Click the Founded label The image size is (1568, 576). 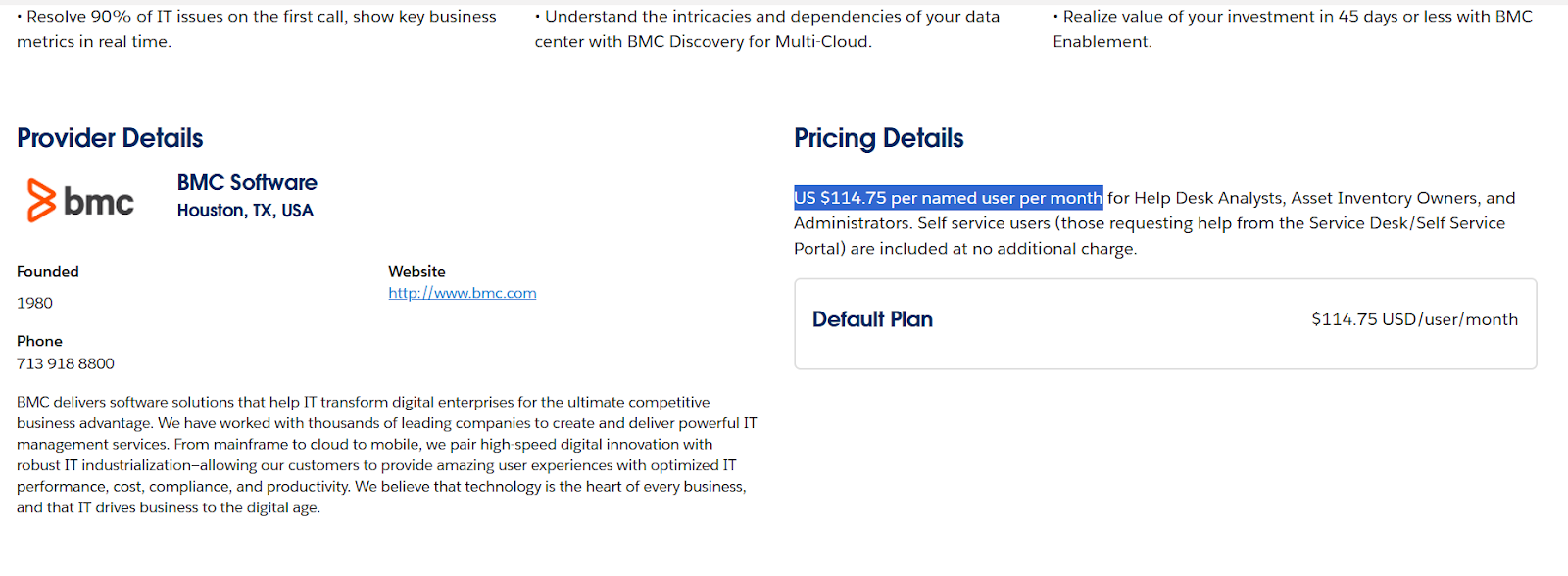pos(48,271)
